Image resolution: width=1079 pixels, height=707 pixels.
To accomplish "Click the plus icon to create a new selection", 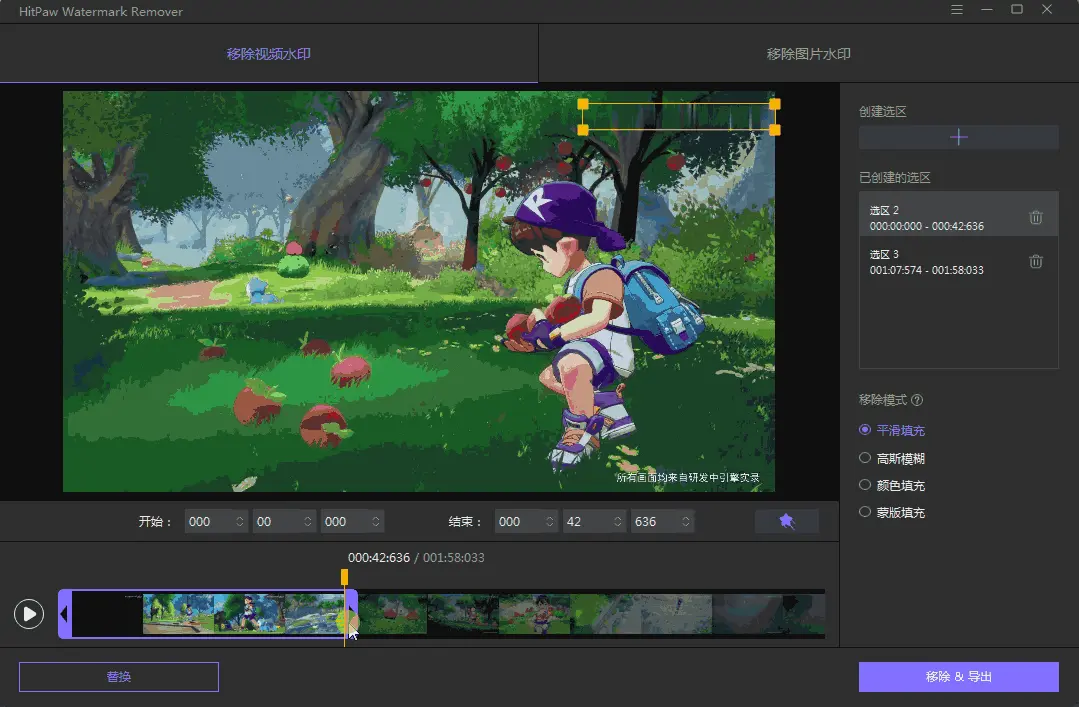I will coord(957,137).
